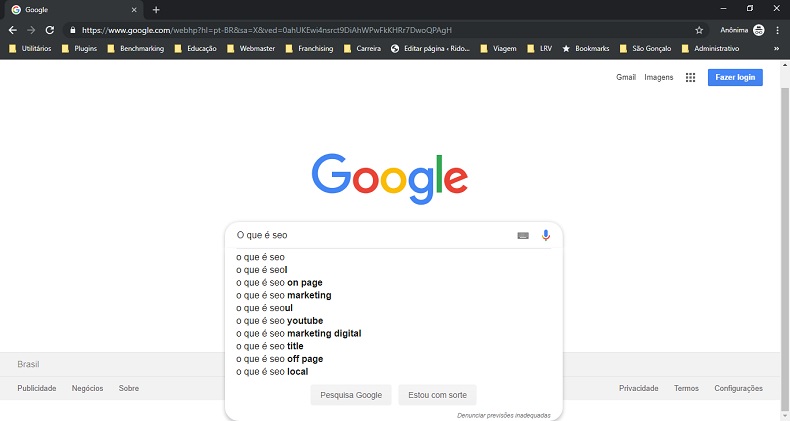
Task: Click inside the search input field
Action: pos(373,235)
